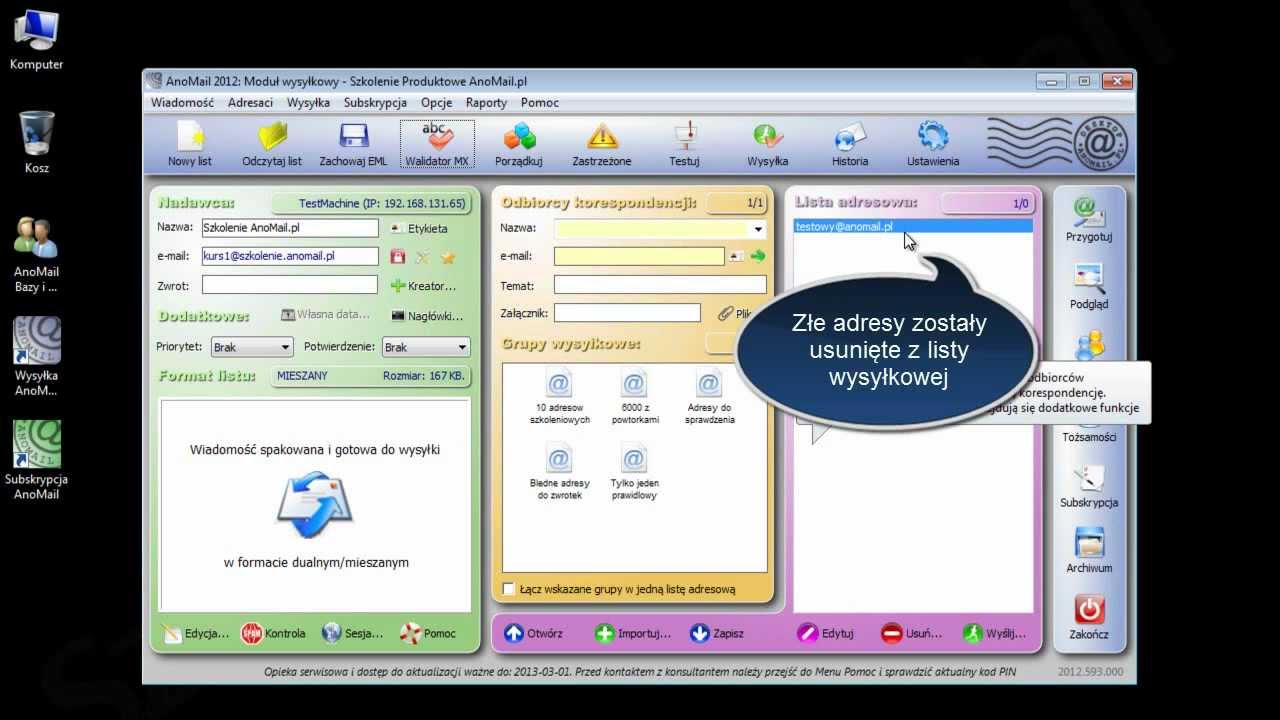Viewport: 1280px width, 720px height.
Task: Click the Zakończ power icon
Action: [1089, 617]
